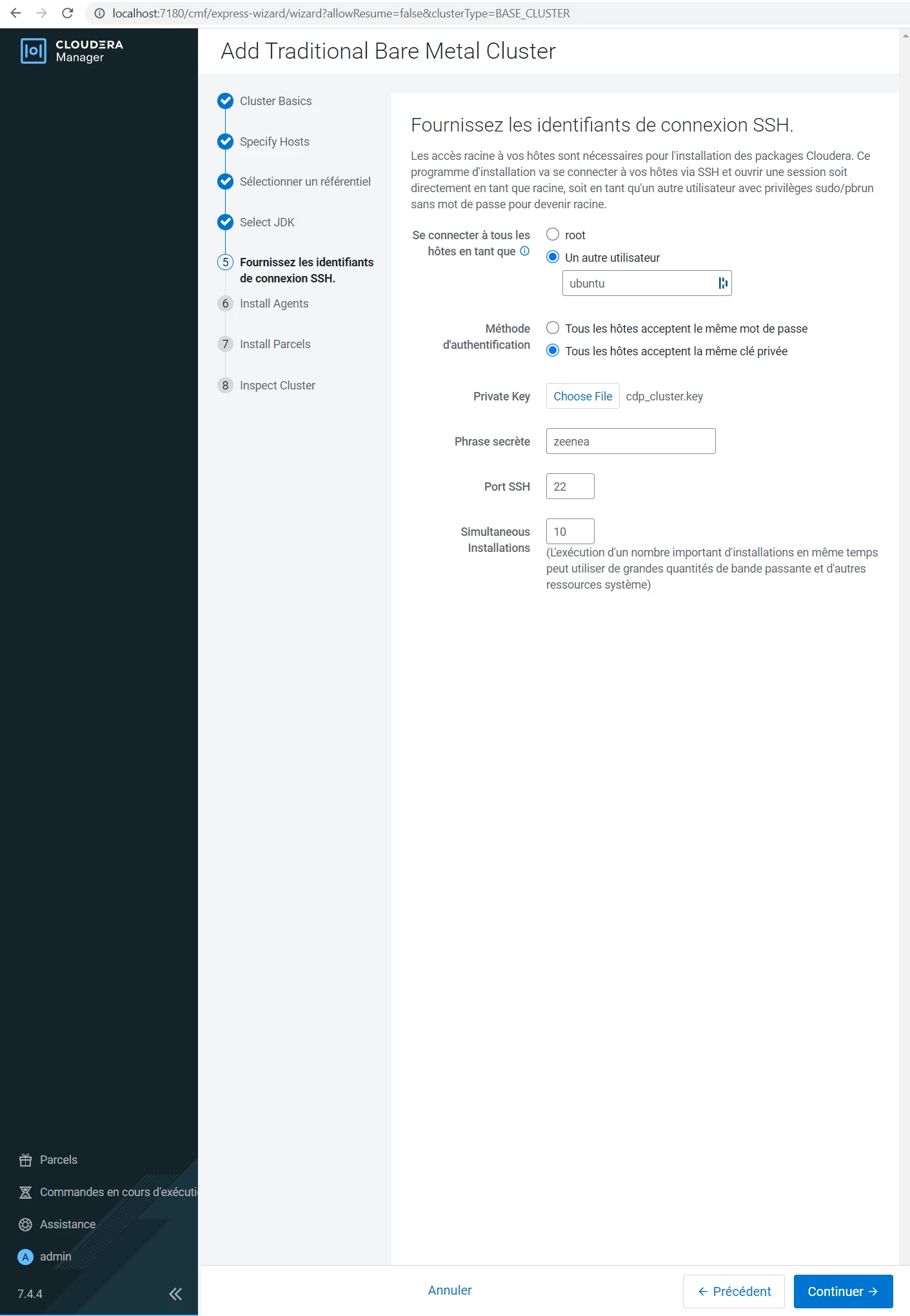Click the browser address bar URL

click(x=341, y=14)
